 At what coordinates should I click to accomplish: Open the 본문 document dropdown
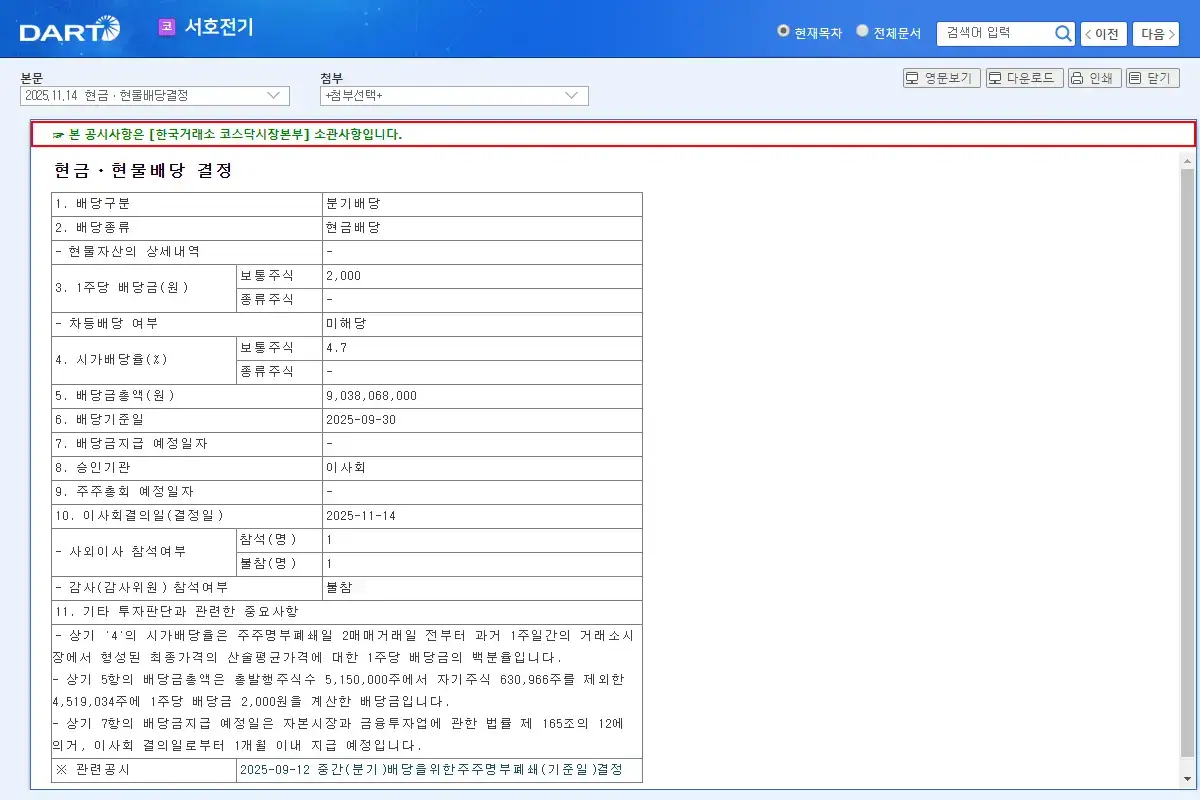[155, 95]
